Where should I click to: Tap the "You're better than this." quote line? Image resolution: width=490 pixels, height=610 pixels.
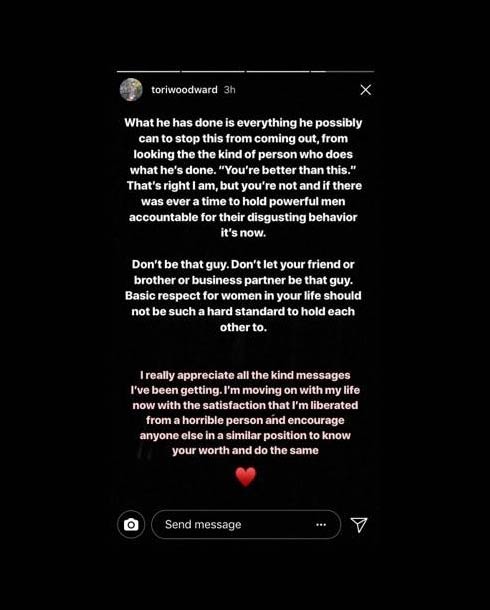(x=243, y=170)
